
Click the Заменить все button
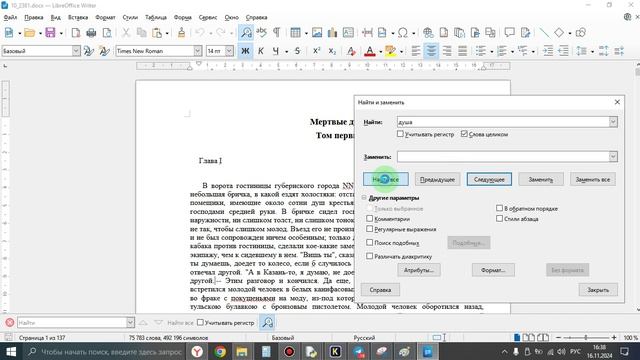click(593, 179)
